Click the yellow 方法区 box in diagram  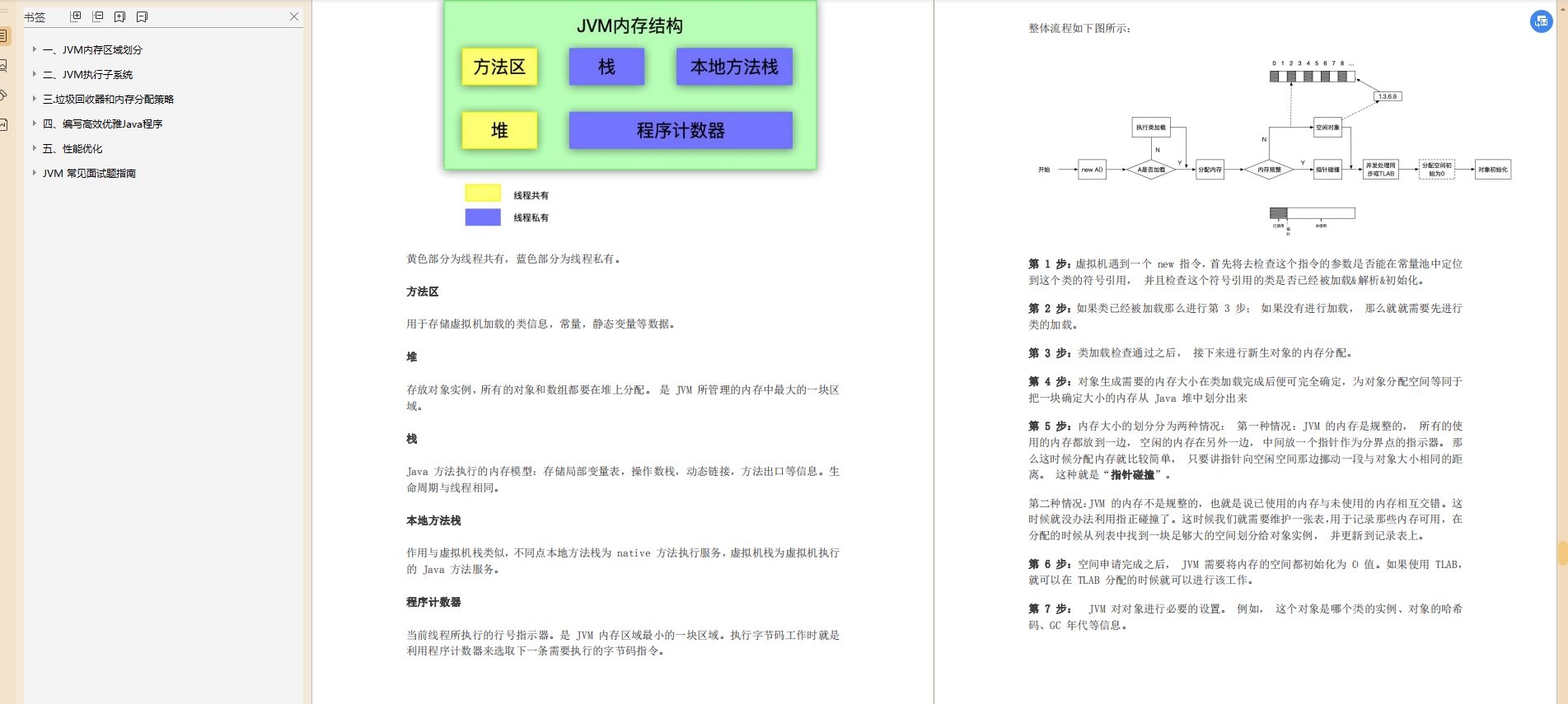[499, 67]
